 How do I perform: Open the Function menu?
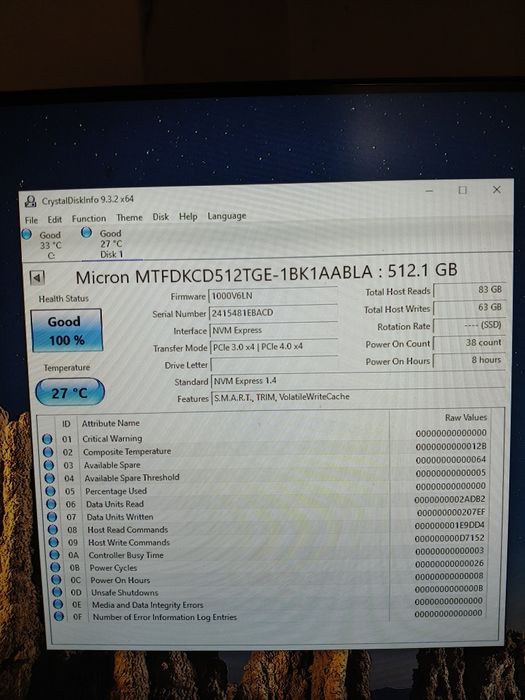pos(89,218)
